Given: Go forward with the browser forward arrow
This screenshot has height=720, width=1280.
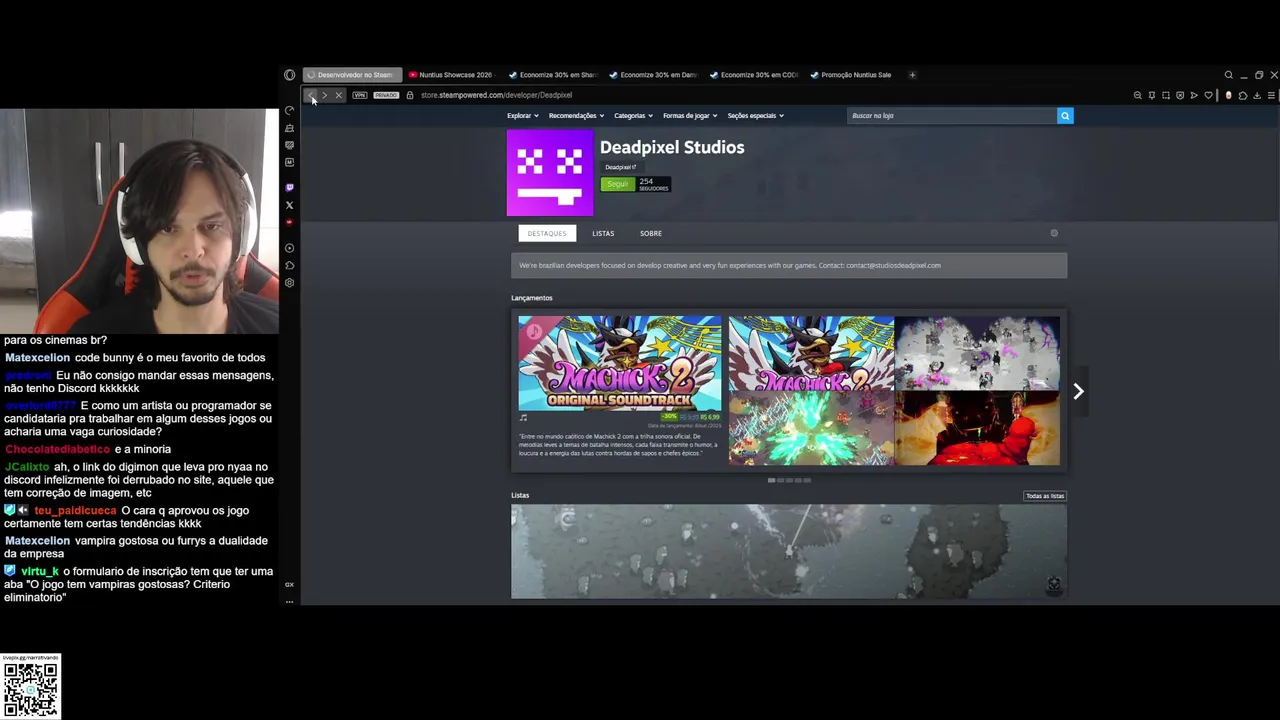Looking at the screenshot, I should coord(324,95).
